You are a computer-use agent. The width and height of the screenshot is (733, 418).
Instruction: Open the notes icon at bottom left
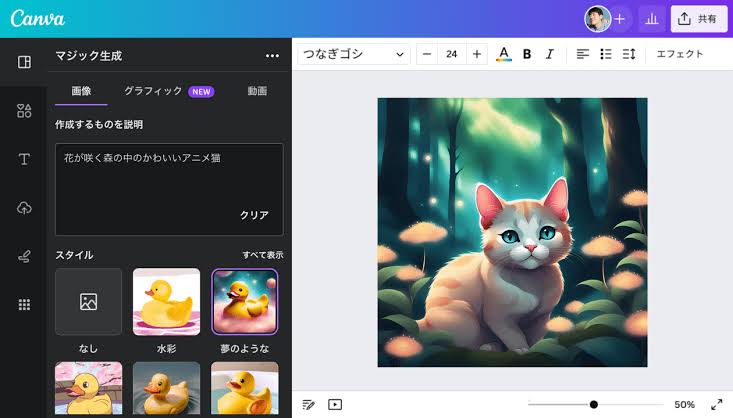[309, 404]
